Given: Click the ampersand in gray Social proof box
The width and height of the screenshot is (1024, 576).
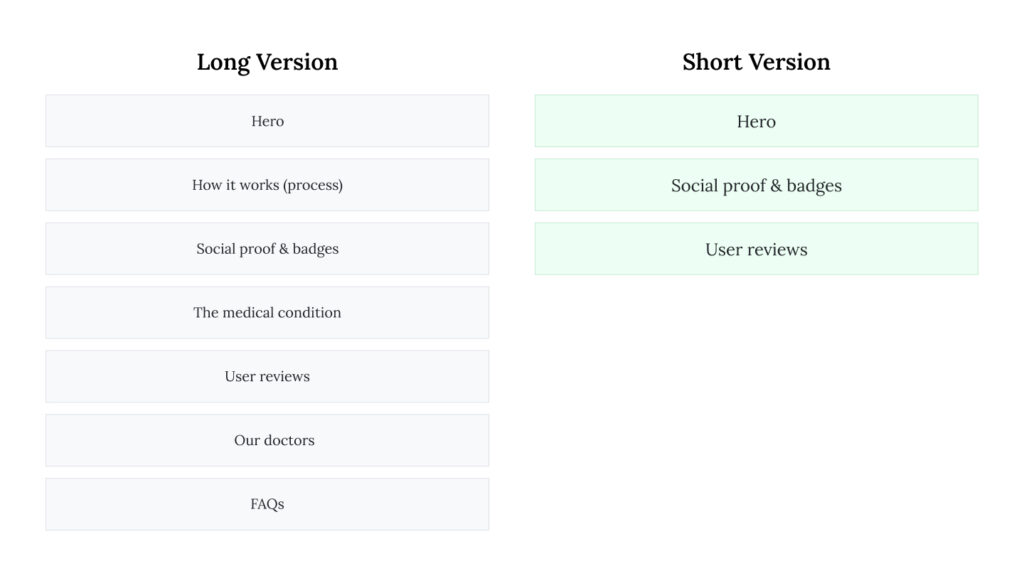Looking at the screenshot, I should (x=283, y=249).
